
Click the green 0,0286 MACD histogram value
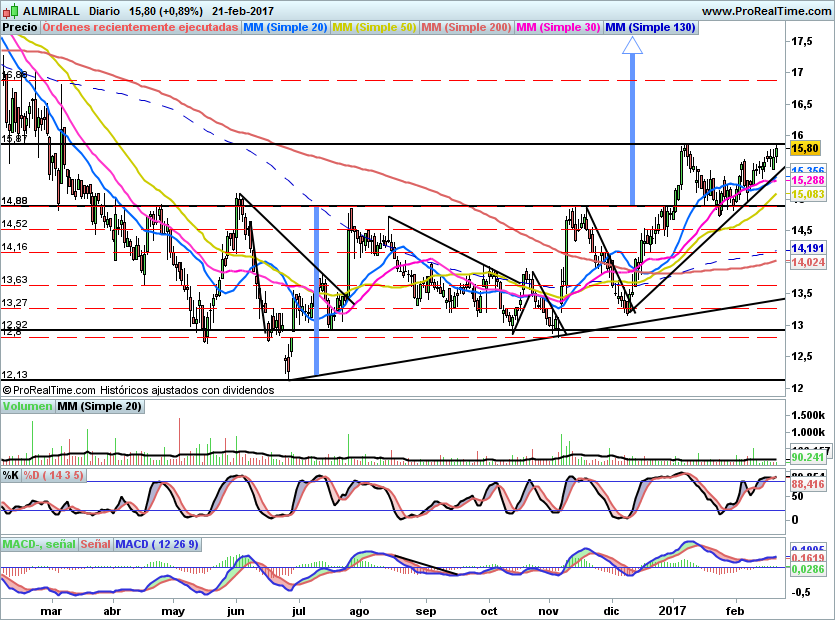(808, 569)
